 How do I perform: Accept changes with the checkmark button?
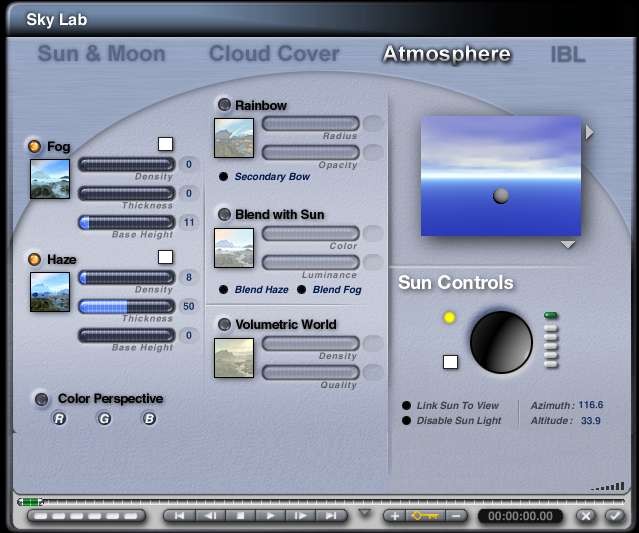(614, 516)
